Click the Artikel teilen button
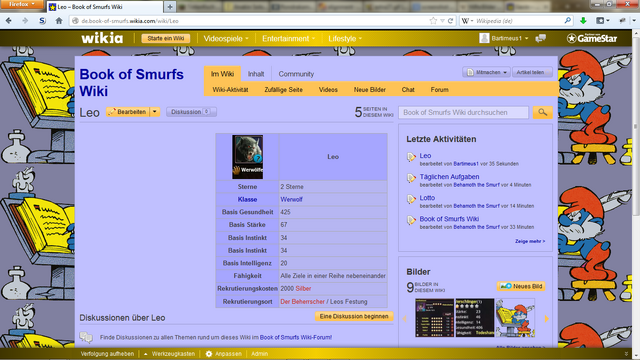The height and width of the screenshot is (360, 640). [x=532, y=72]
